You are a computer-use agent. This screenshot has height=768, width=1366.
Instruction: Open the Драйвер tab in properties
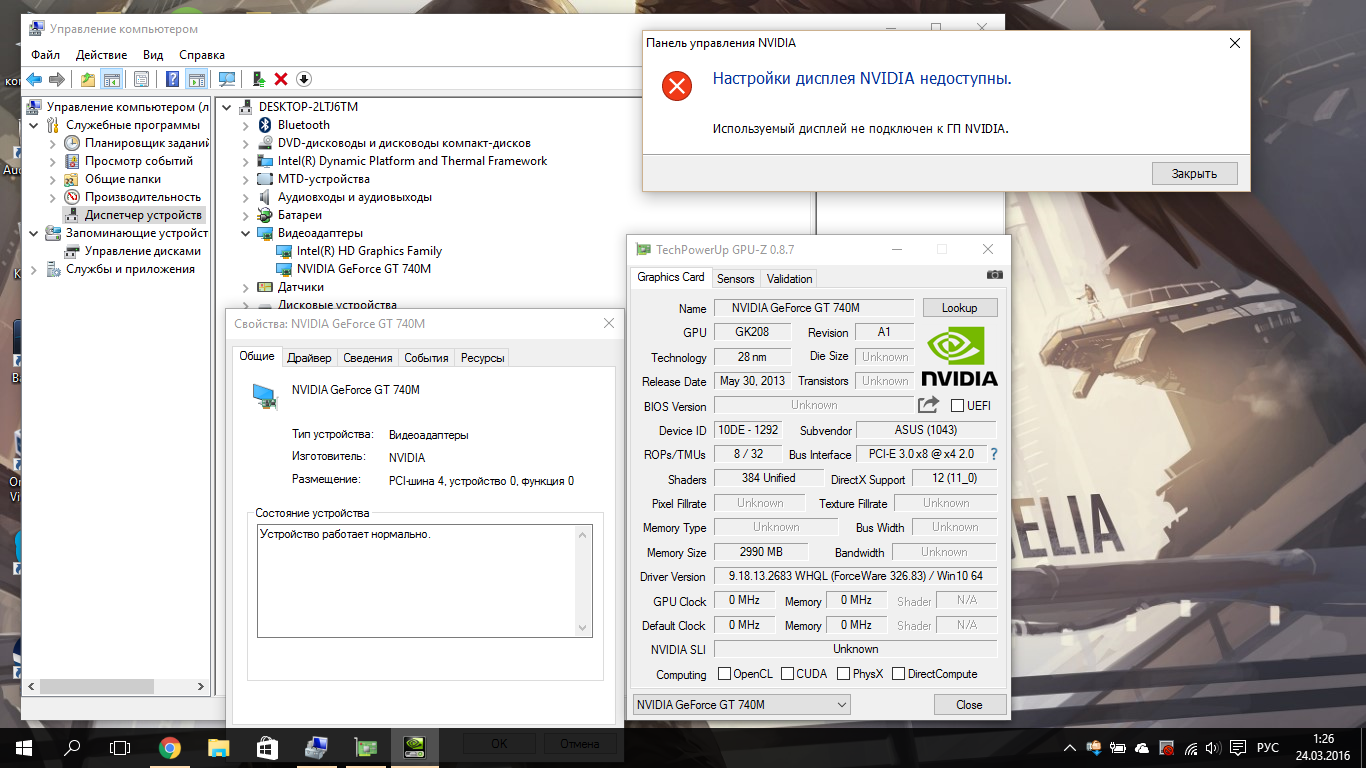pyautogui.click(x=309, y=358)
